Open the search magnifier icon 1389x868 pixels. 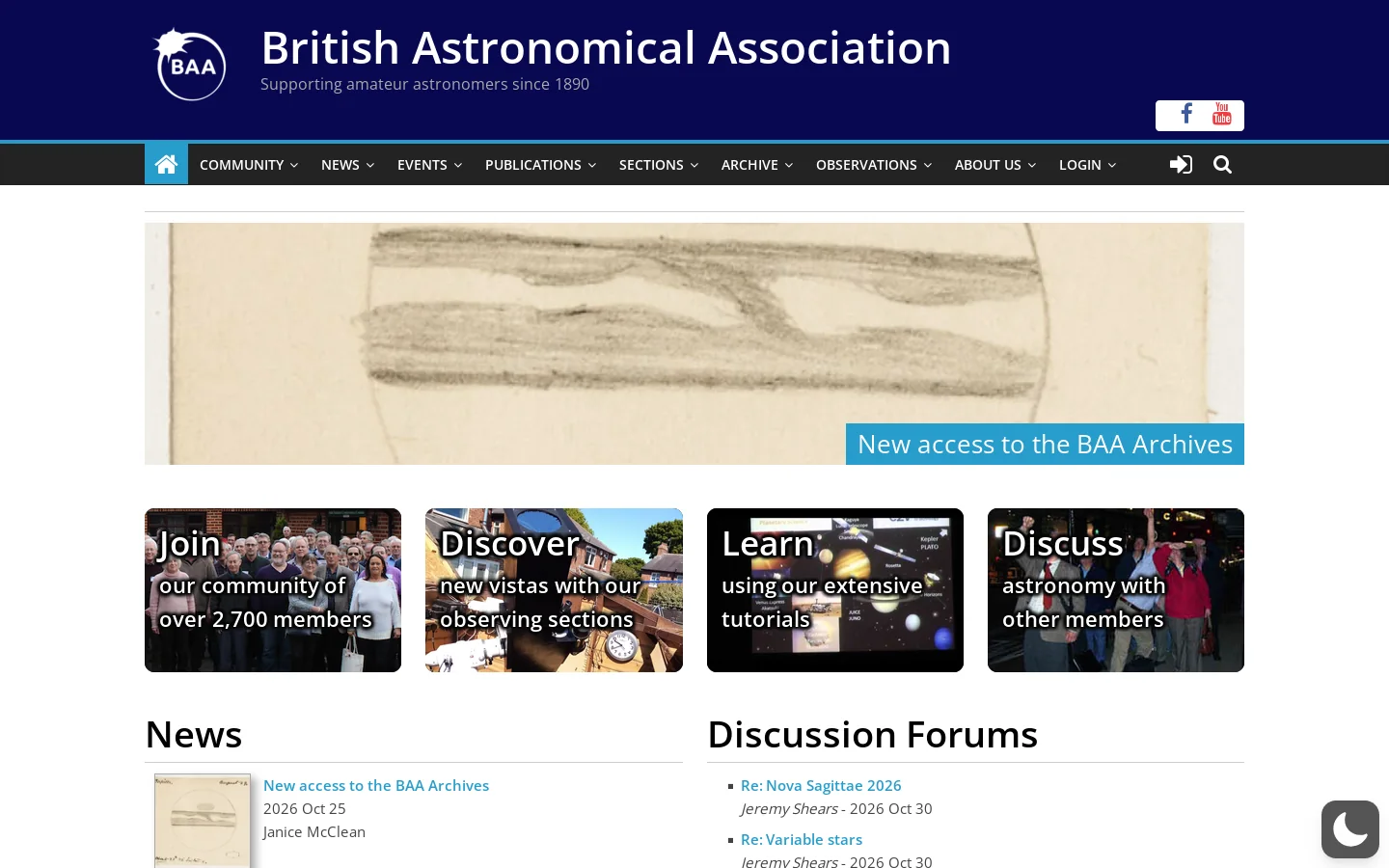1222,165
